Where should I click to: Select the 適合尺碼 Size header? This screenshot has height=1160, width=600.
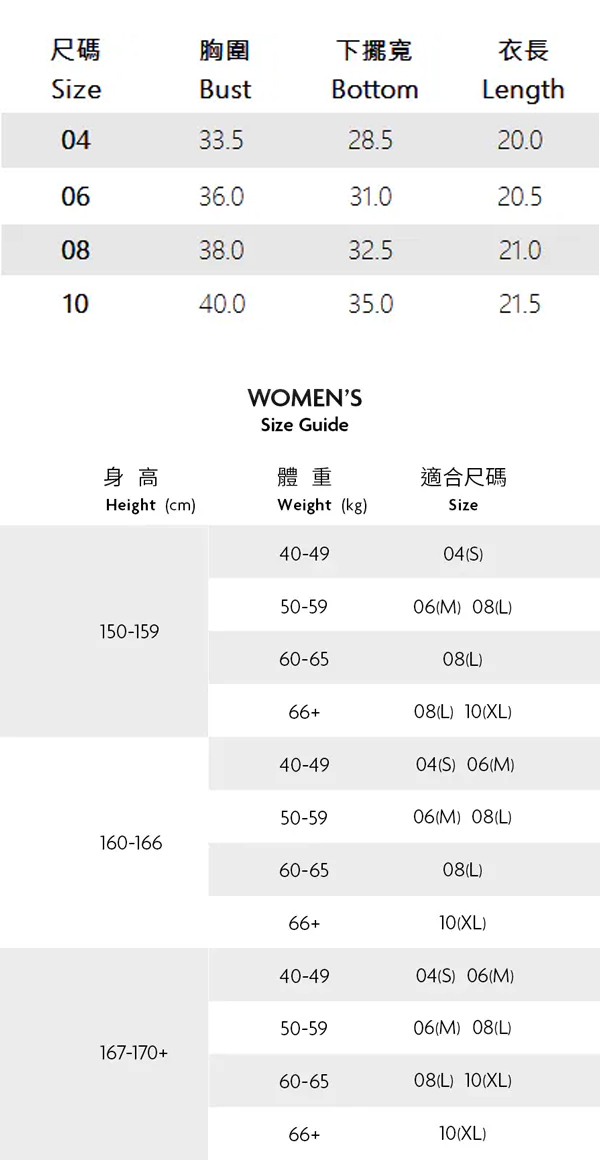pyautogui.click(x=463, y=490)
